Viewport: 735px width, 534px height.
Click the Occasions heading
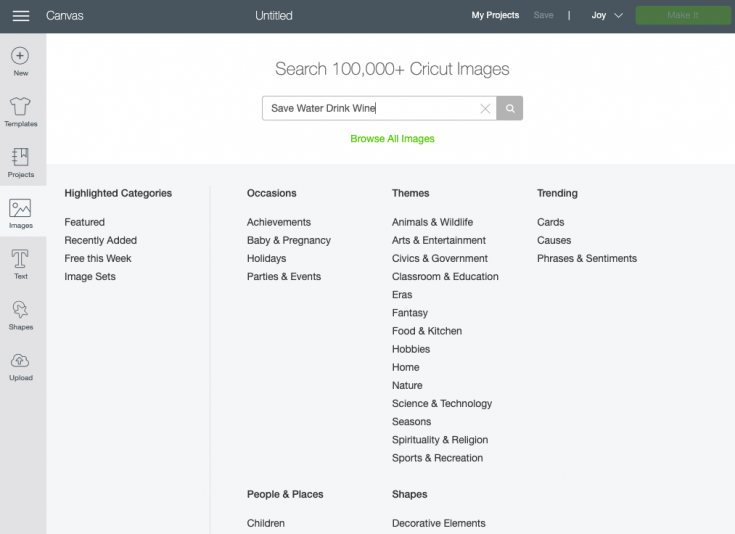click(272, 193)
